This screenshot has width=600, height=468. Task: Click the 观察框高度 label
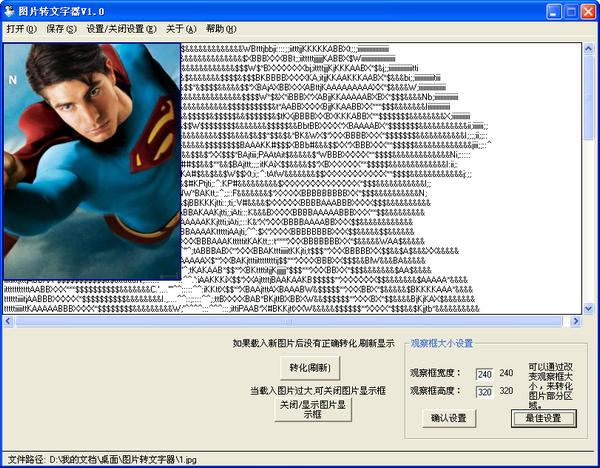click(x=435, y=391)
